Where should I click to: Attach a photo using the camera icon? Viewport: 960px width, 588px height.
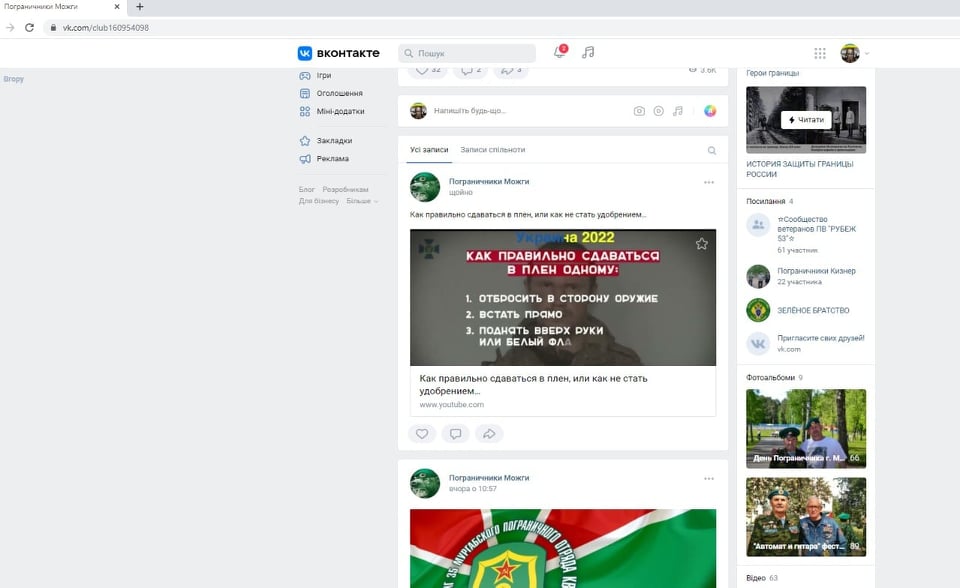tap(639, 111)
